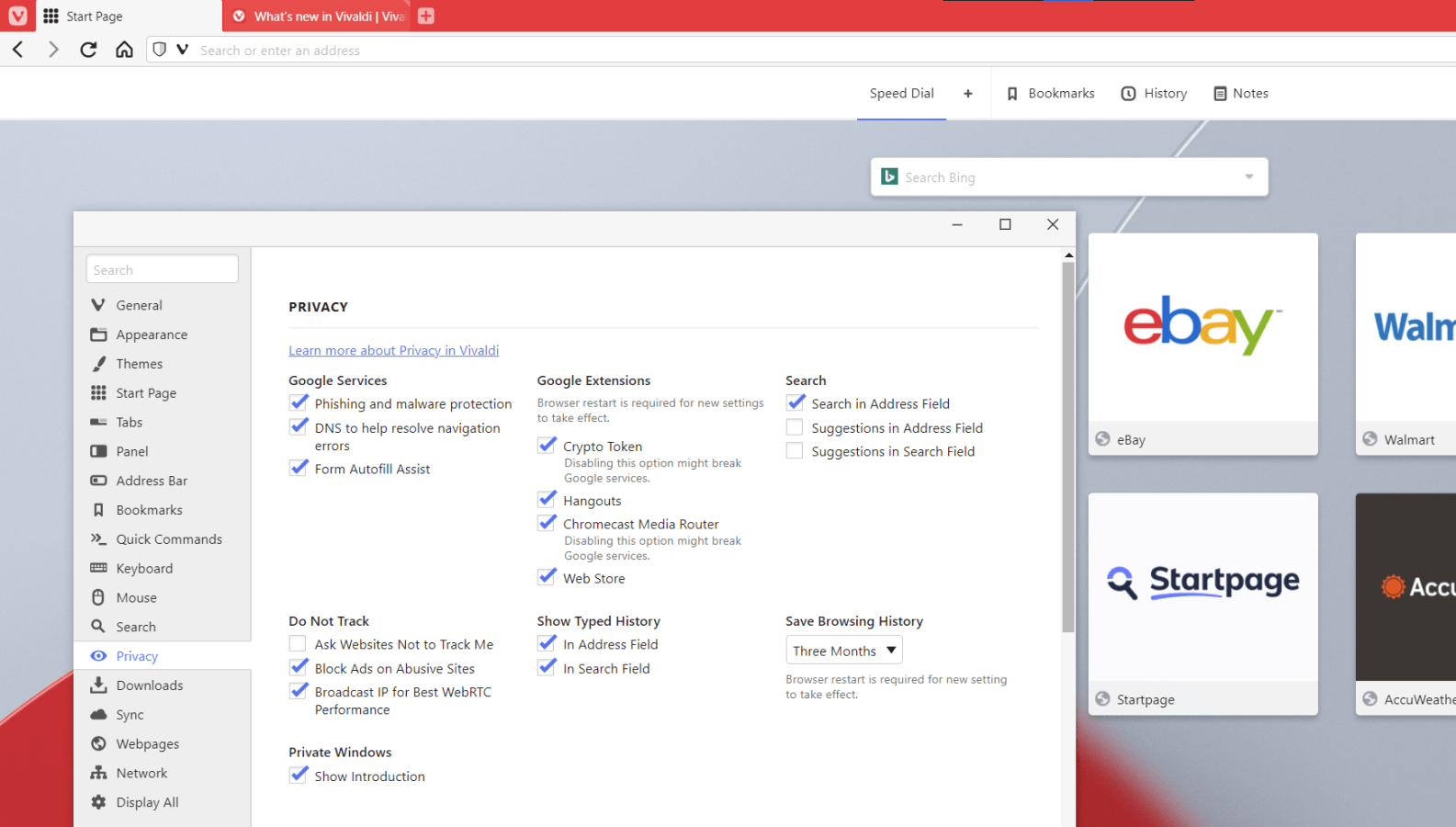The width and height of the screenshot is (1456, 827).
Task: Toggle Search in Address Field checkbox
Action: (796, 403)
